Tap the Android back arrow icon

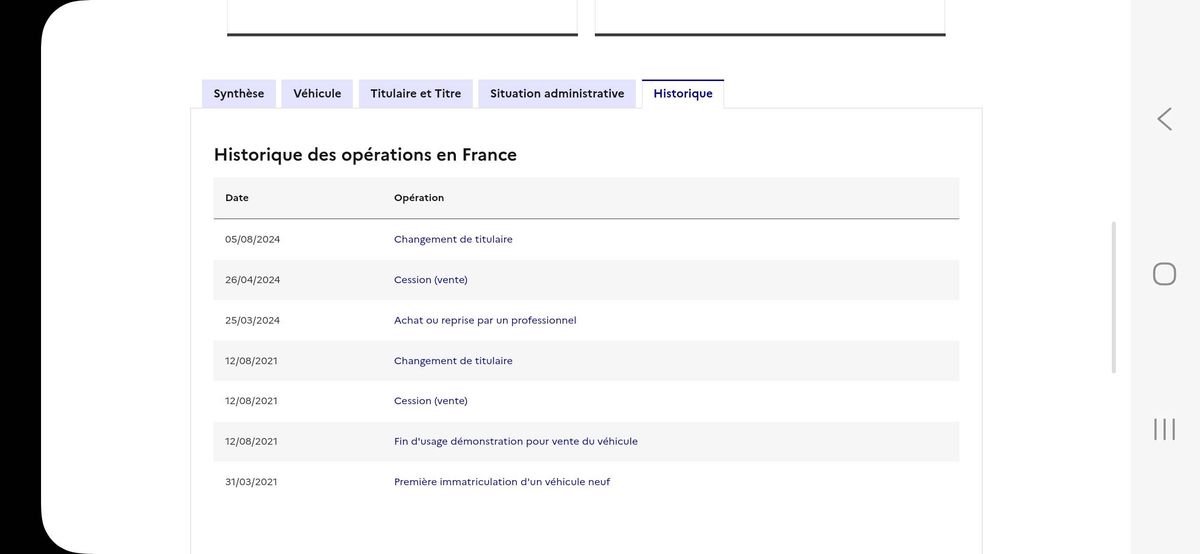pyautogui.click(x=1164, y=119)
